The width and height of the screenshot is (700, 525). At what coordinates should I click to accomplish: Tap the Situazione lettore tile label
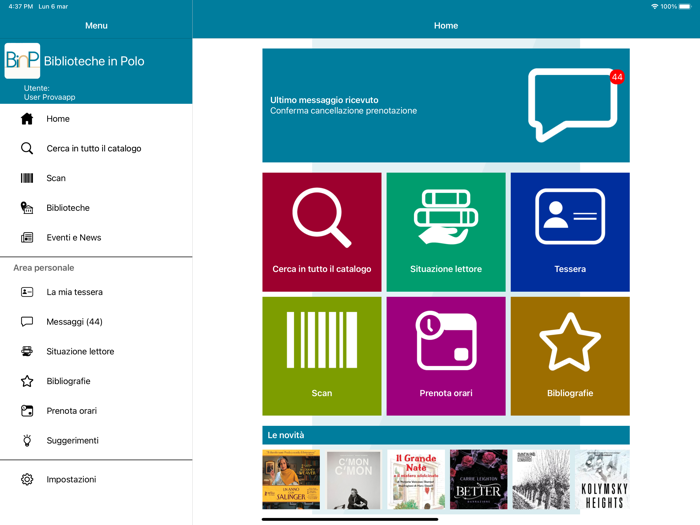click(446, 269)
